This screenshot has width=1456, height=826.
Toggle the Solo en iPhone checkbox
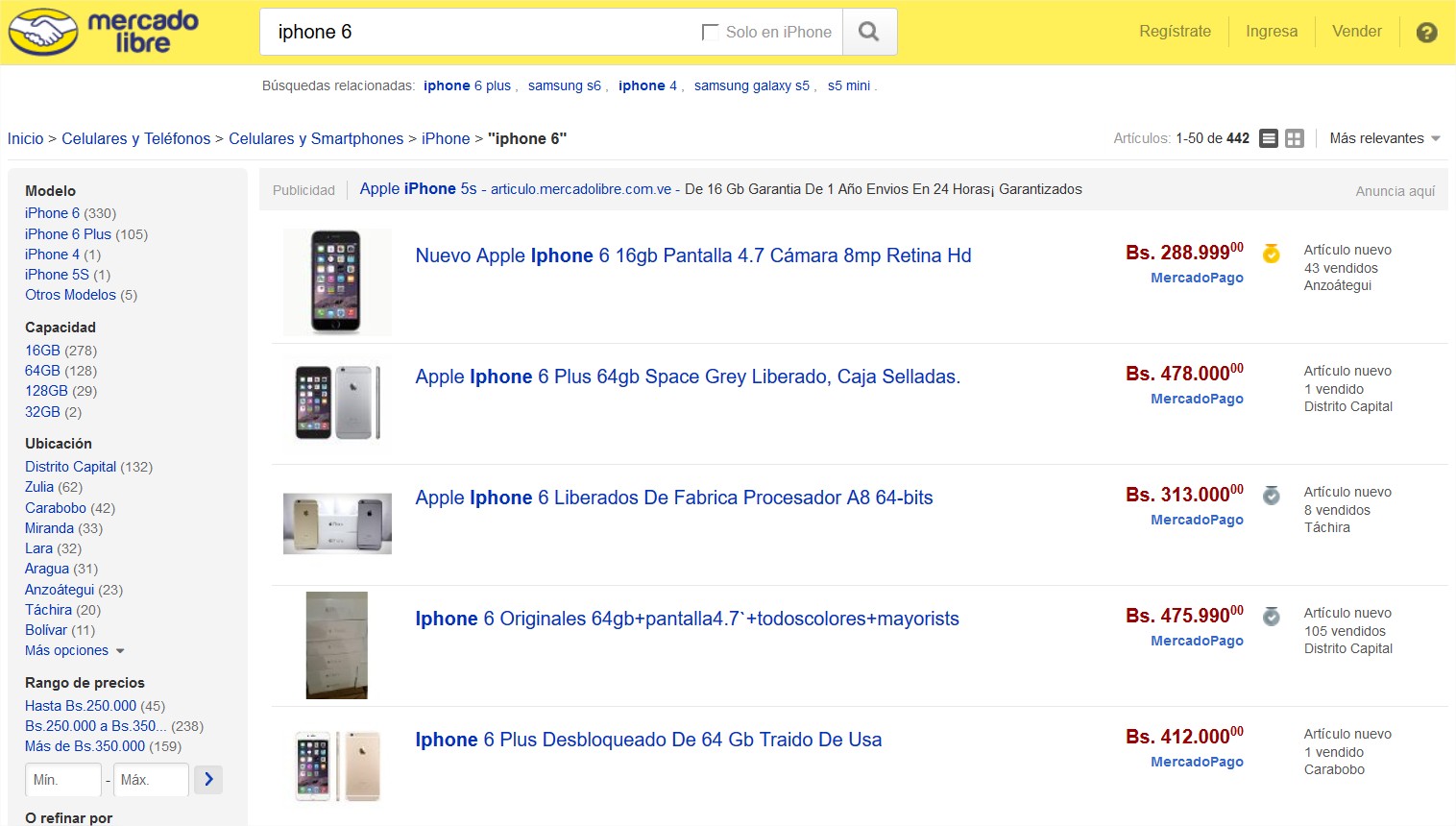tap(711, 32)
